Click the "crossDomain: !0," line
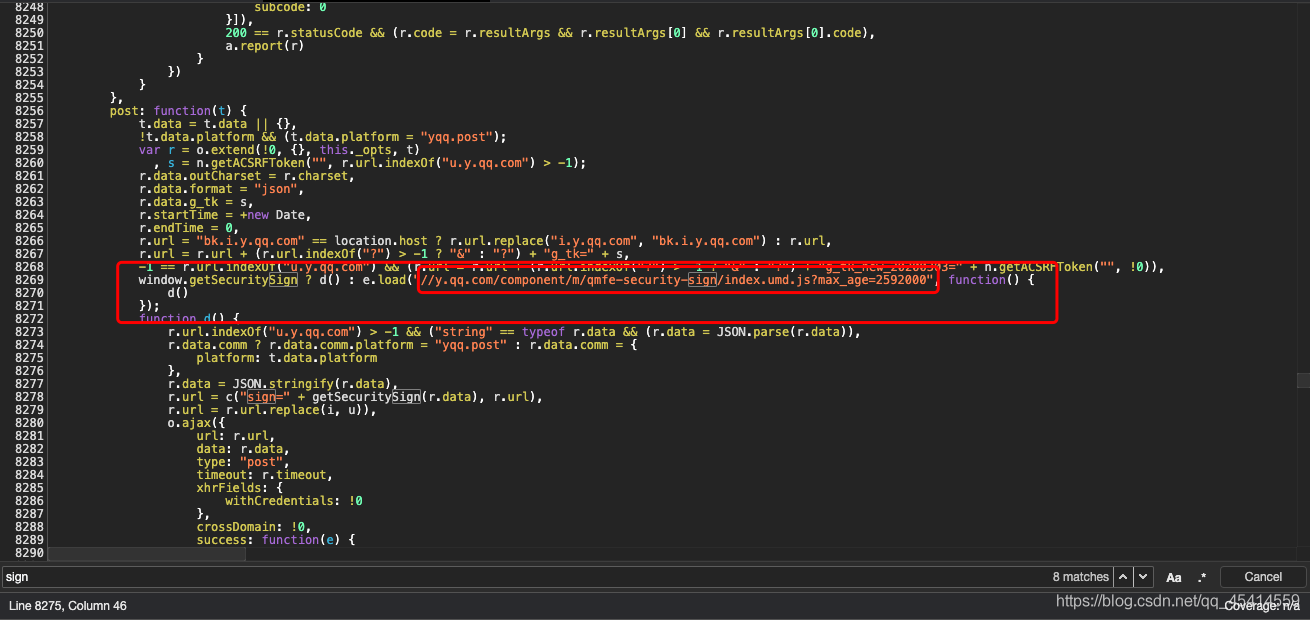The width and height of the screenshot is (1310, 620). [x=254, y=527]
